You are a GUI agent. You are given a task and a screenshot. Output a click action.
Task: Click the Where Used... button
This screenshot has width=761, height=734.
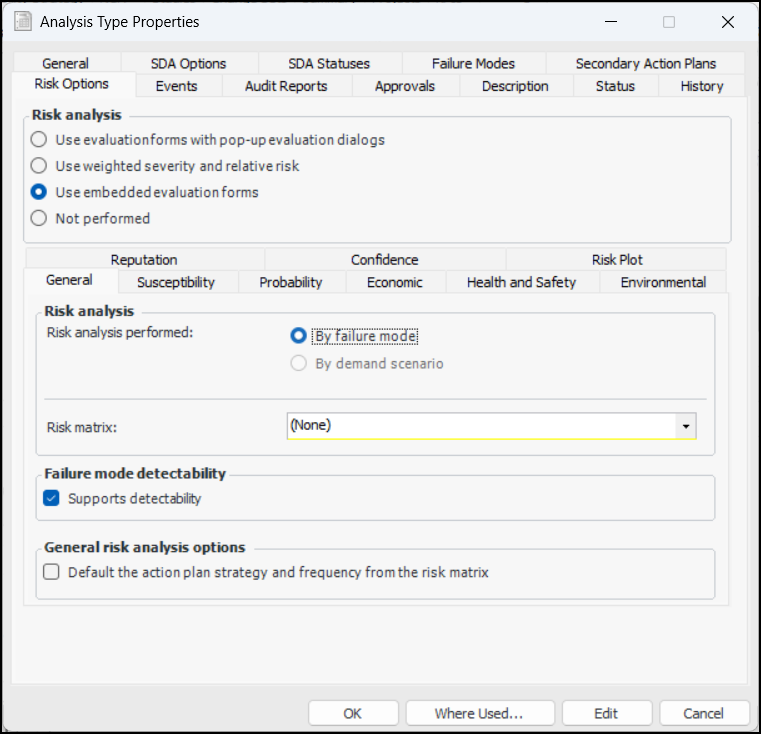pyautogui.click(x=479, y=713)
